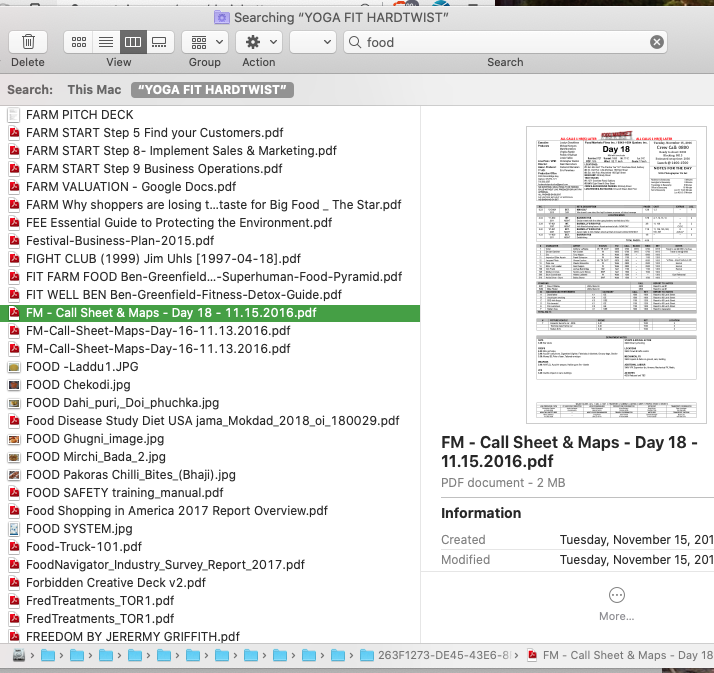Image resolution: width=714 pixels, height=673 pixels.
Task: Select FARM PITCH DECK file
Action: [x=80, y=115]
